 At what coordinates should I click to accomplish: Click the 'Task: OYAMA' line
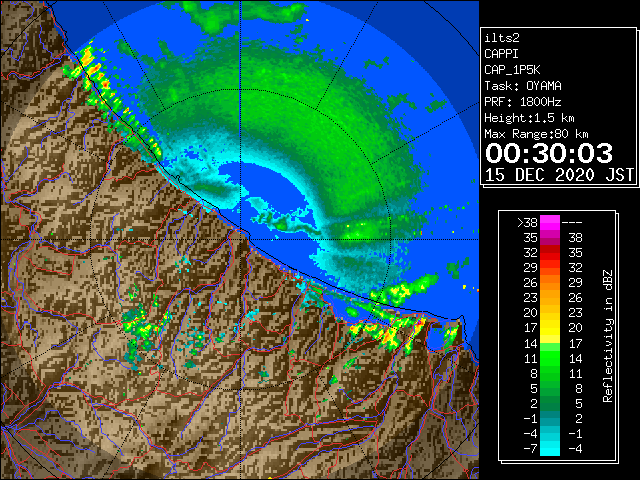[523, 86]
